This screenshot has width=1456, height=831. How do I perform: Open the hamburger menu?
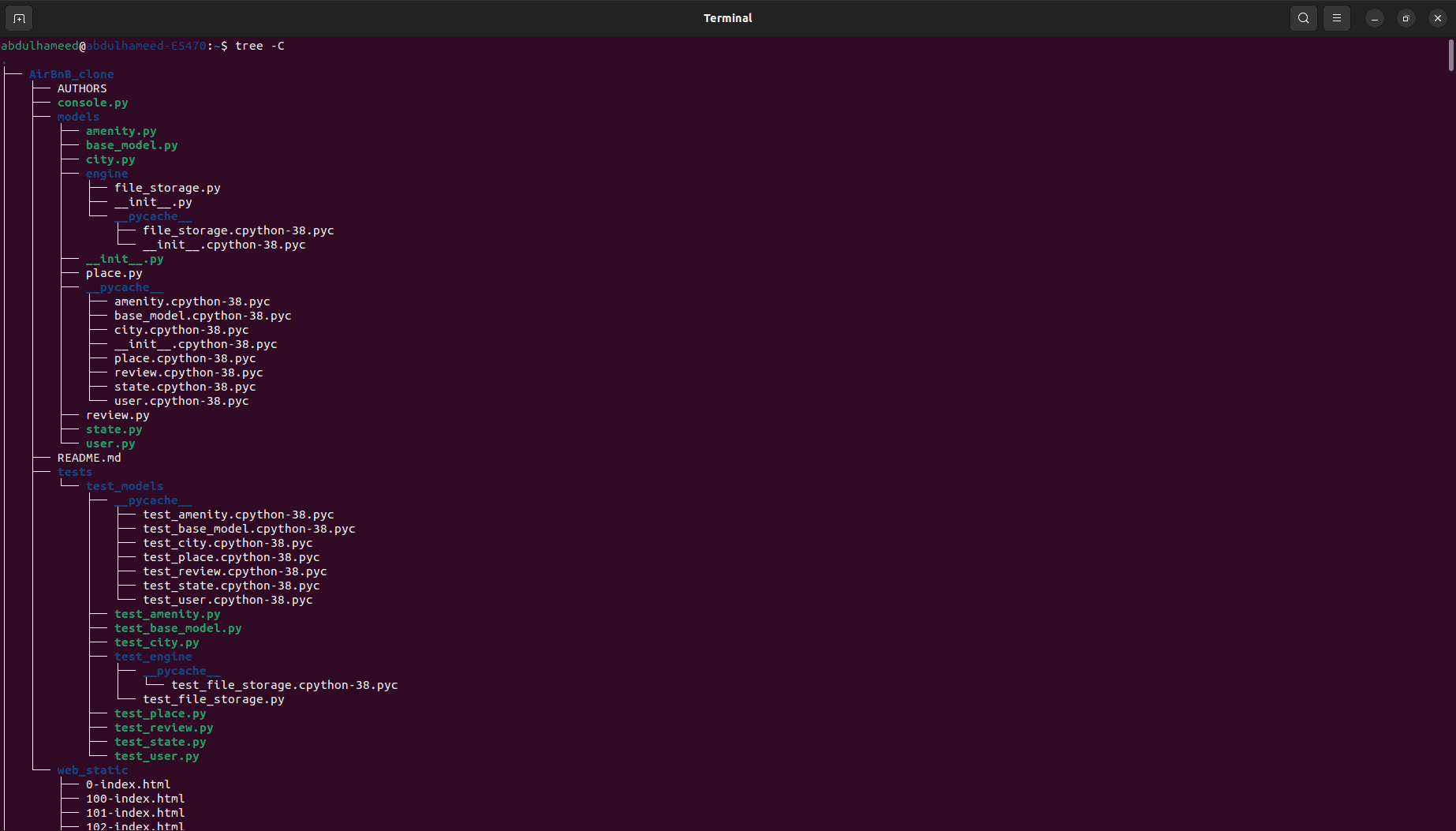[1336, 18]
